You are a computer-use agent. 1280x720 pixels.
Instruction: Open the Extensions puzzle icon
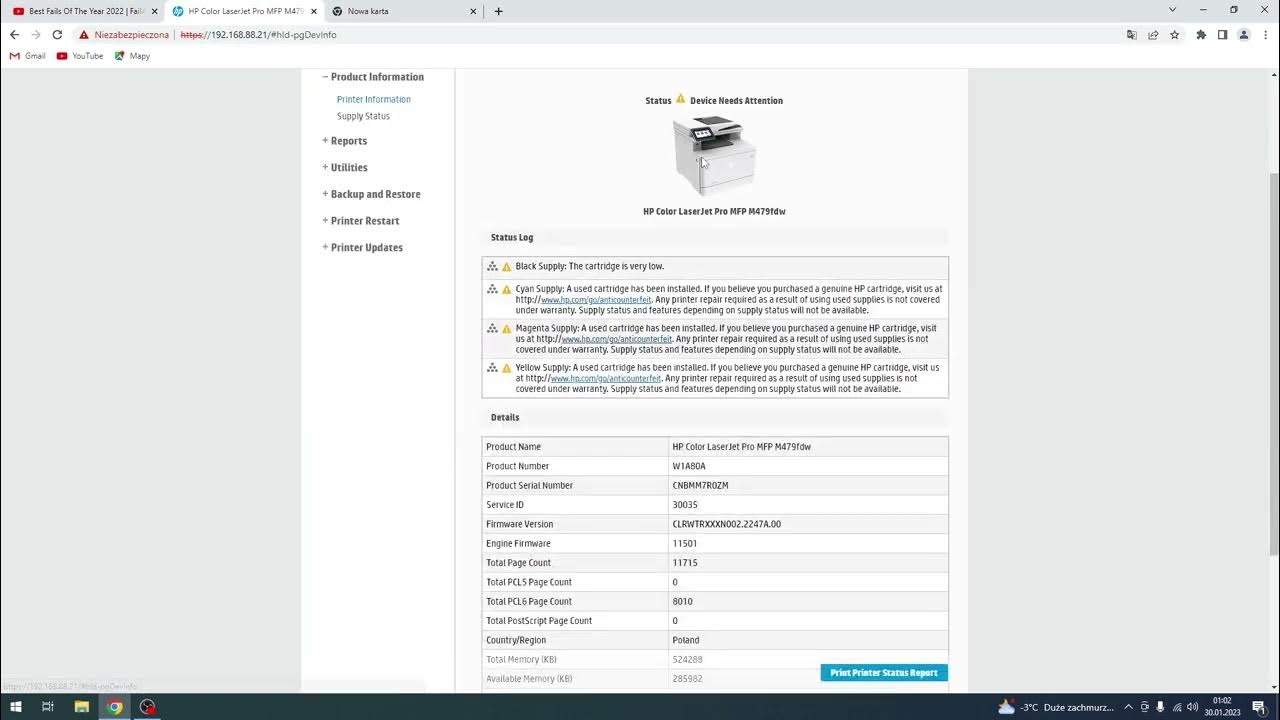tap(1201, 34)
